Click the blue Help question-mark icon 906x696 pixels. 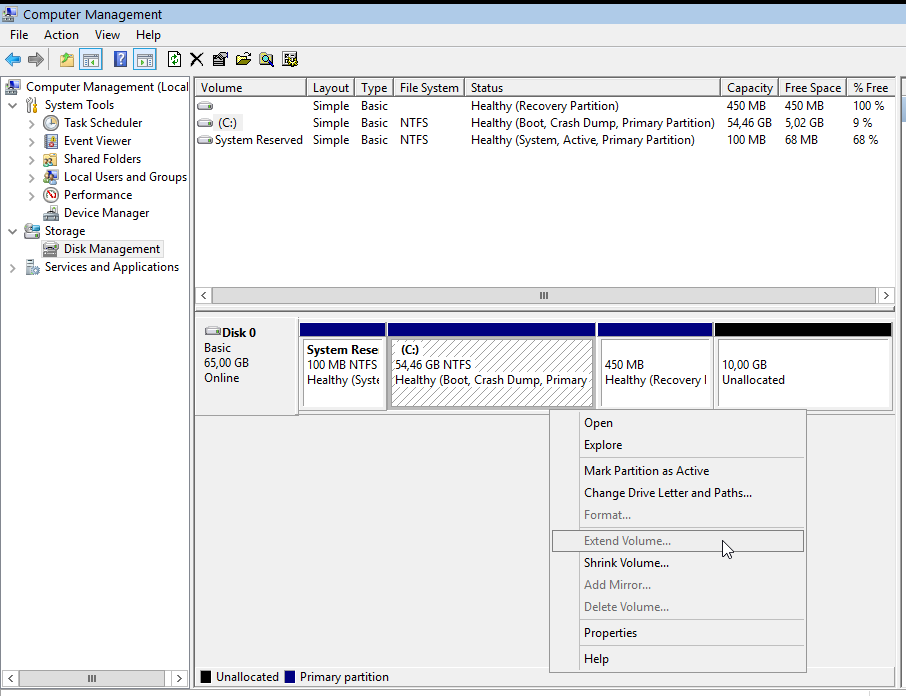120,60
